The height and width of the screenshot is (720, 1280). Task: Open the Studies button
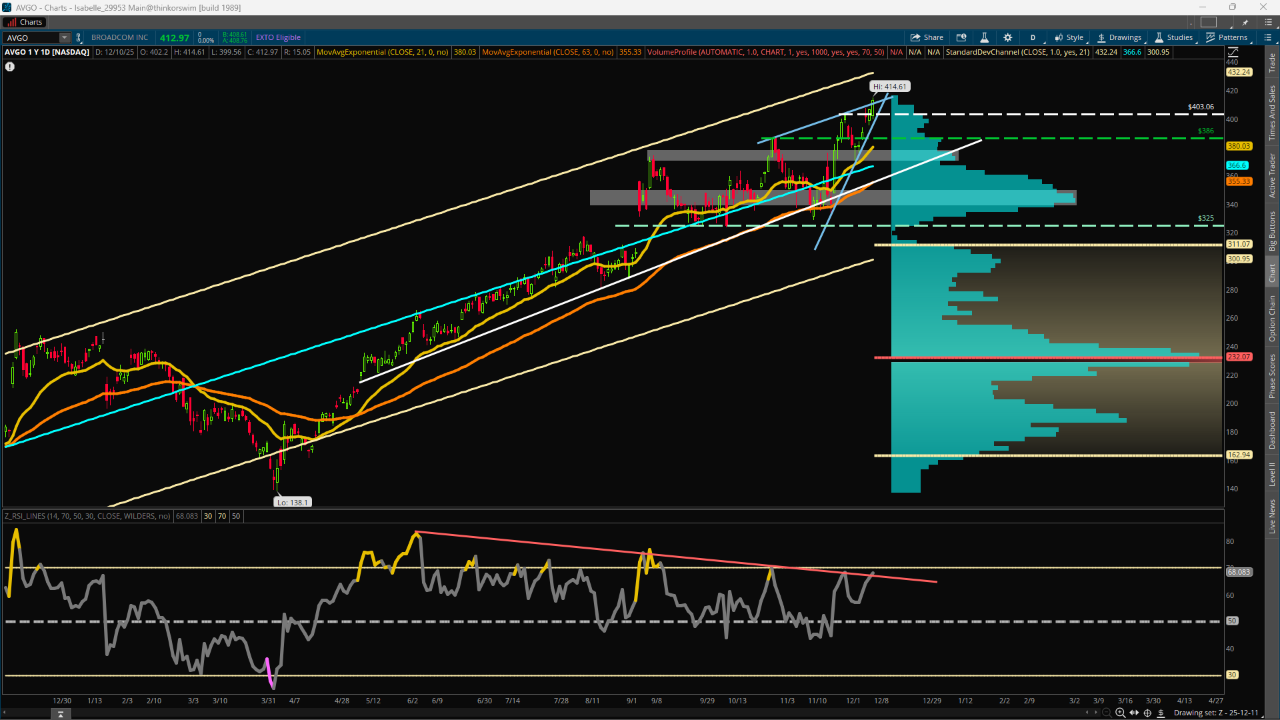tap(1173, 38)
